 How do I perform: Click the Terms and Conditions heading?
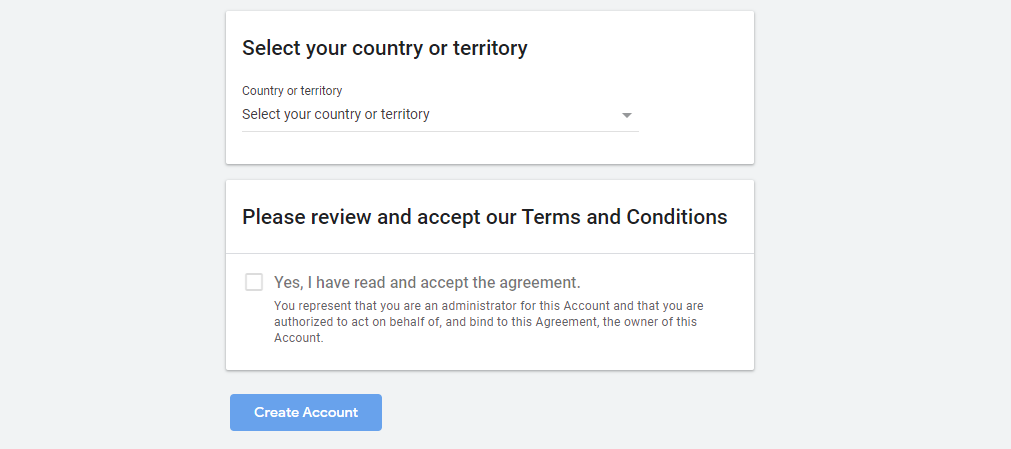point(484,217)
